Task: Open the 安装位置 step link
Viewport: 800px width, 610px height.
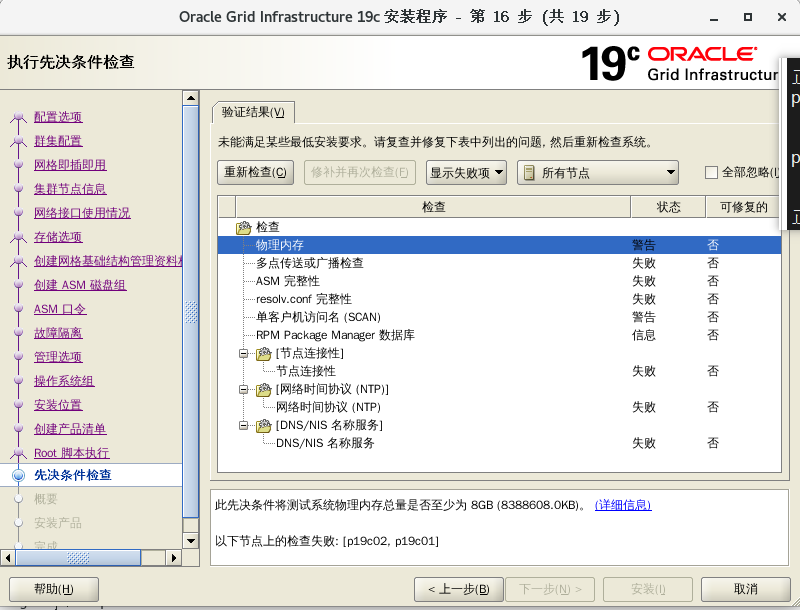Action: [58, 405]
